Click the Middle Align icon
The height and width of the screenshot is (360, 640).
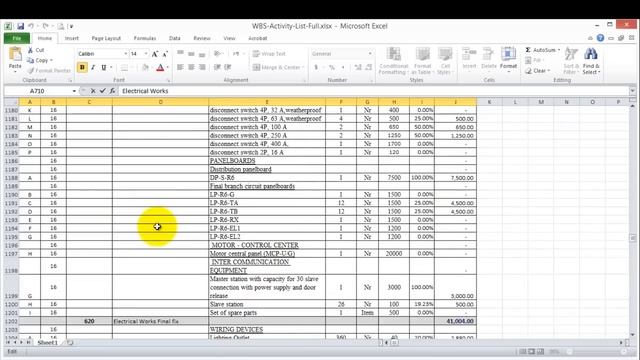point(191,53)
